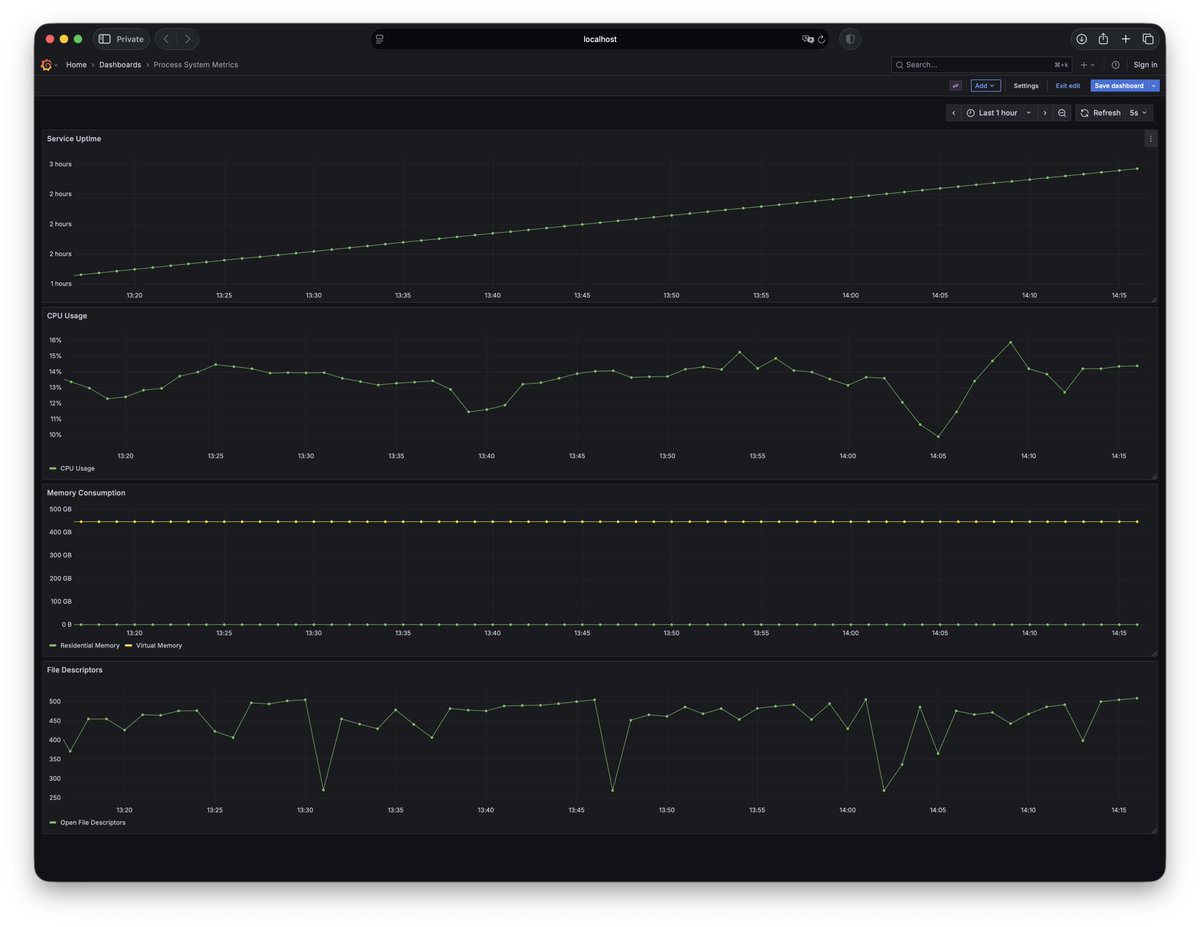
Task: Reload the localhost page
Action: [822, 39]
